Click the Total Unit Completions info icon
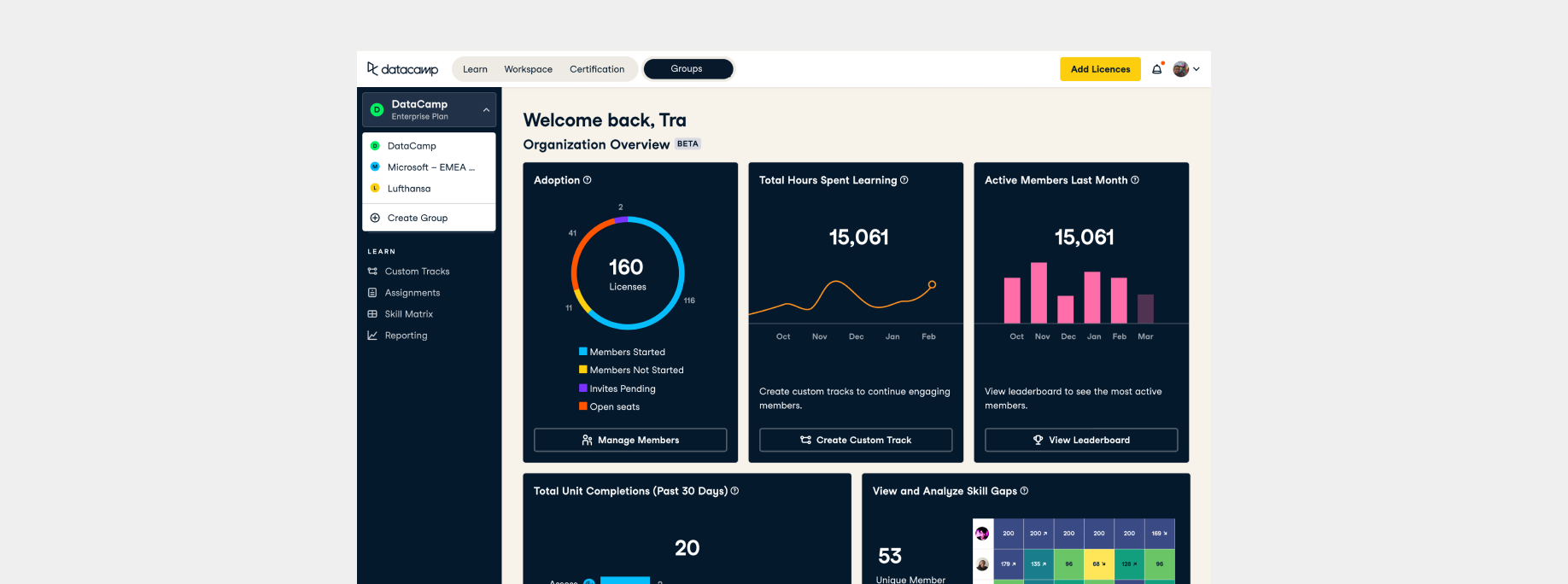1568x584 pixels. [734, 491]
